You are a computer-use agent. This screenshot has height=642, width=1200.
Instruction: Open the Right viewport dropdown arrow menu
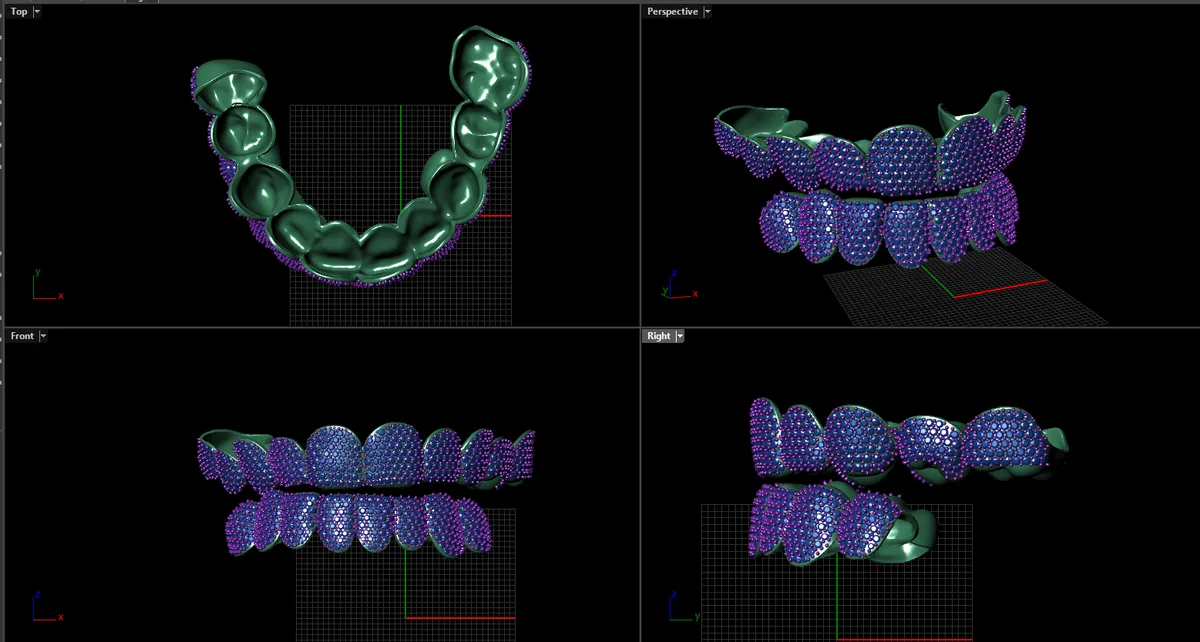click(x=680, y=336)
